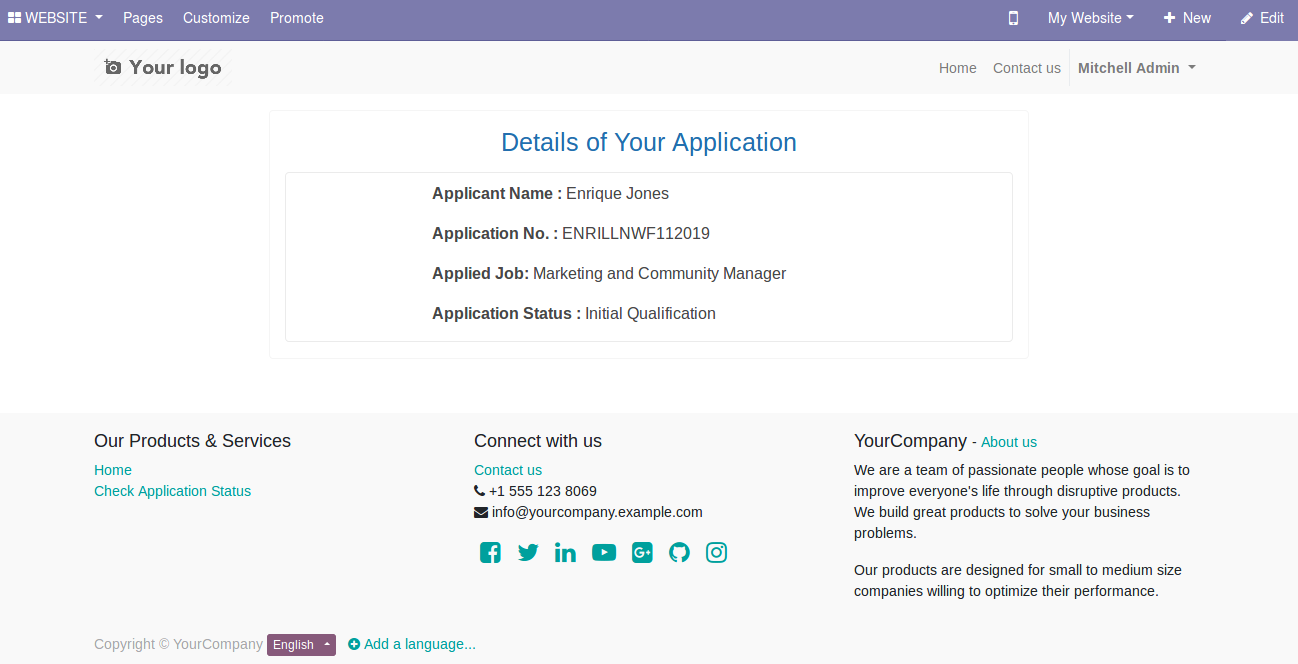The image size is (1298, 664).
Task: Click the Google+ footer icon
Action: click(x=641, y=552)
